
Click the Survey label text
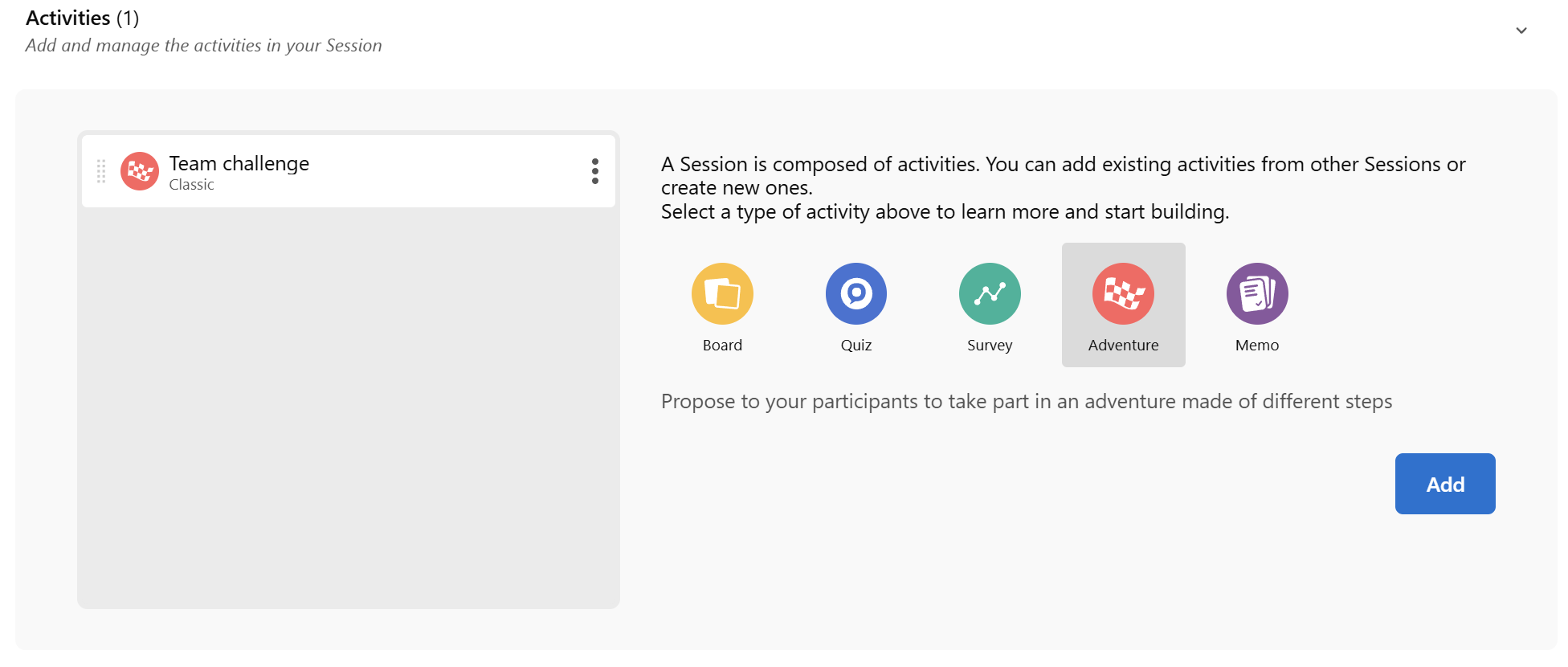pos(990,346)
